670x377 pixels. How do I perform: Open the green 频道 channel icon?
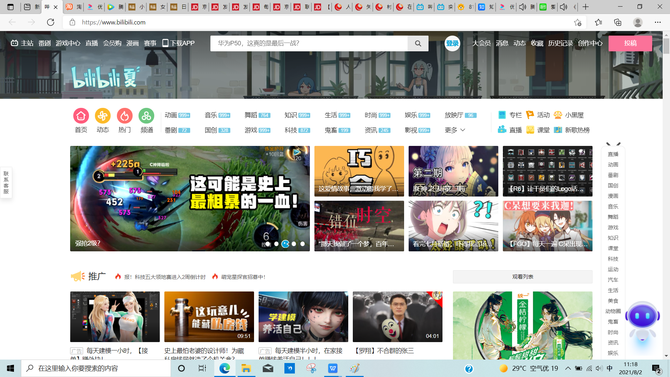pyautogui.click(x=146, y=116)
